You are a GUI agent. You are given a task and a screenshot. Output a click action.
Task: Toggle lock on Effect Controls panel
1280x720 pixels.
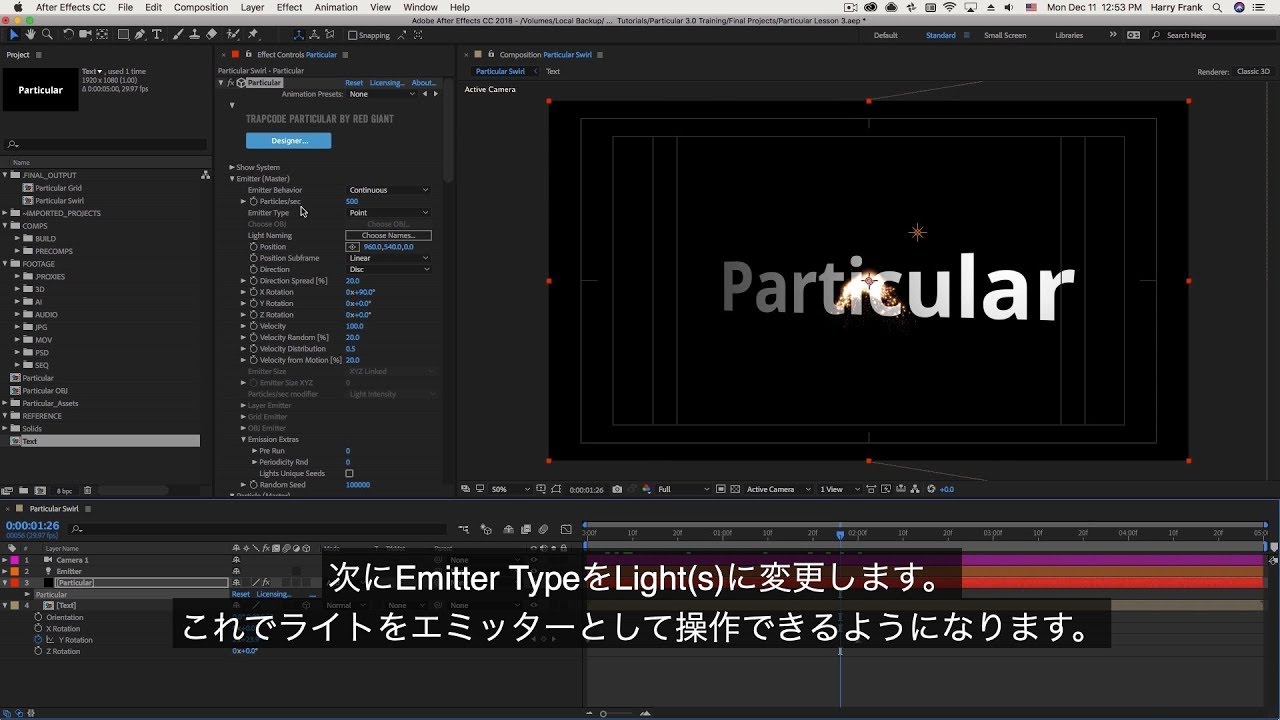pyautogui.click(x=249, y=54)
